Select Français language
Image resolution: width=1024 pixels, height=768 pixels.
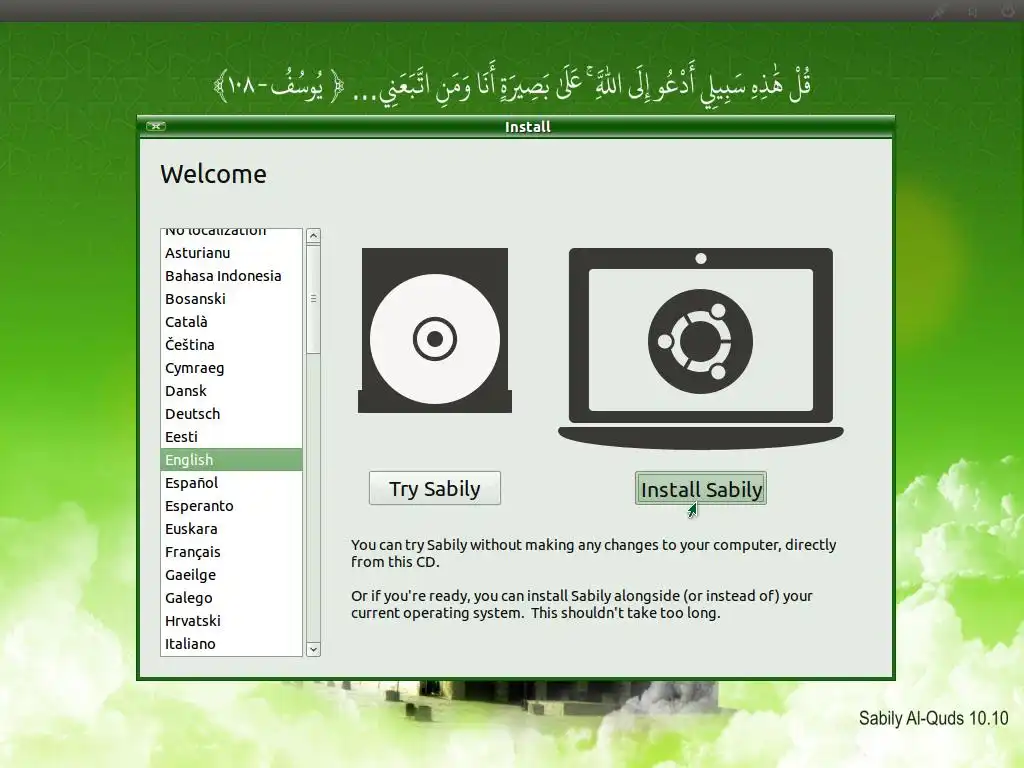(x=231, y=552)
